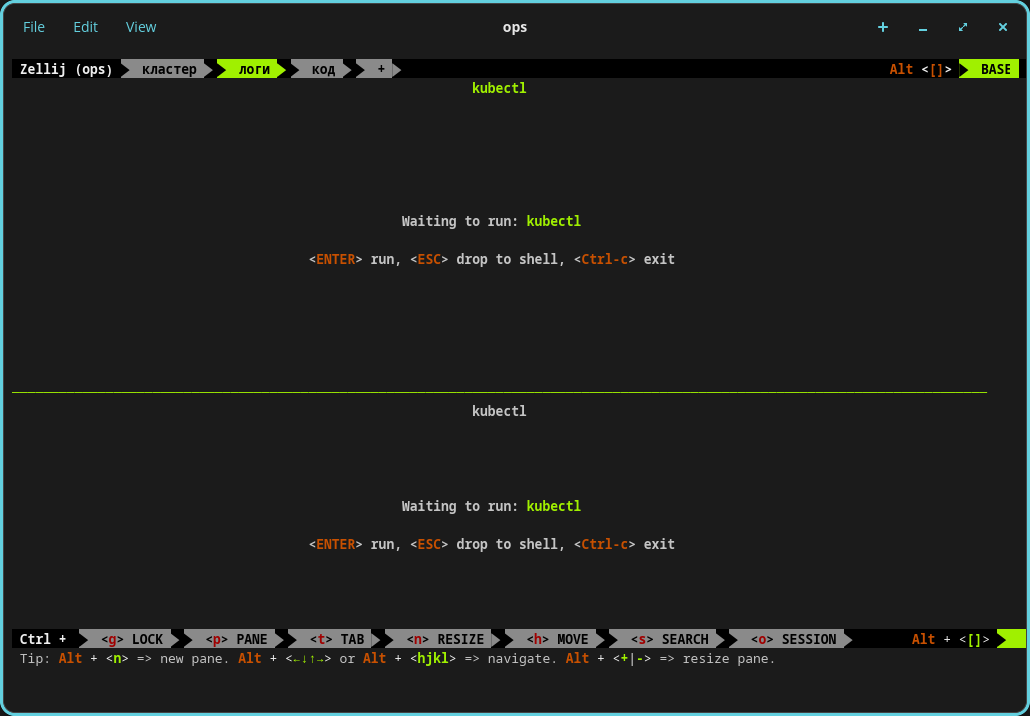Screen dimensions: 1030x716
Task: Click 'Waiting to run' in upper pane
Action: 460,221
